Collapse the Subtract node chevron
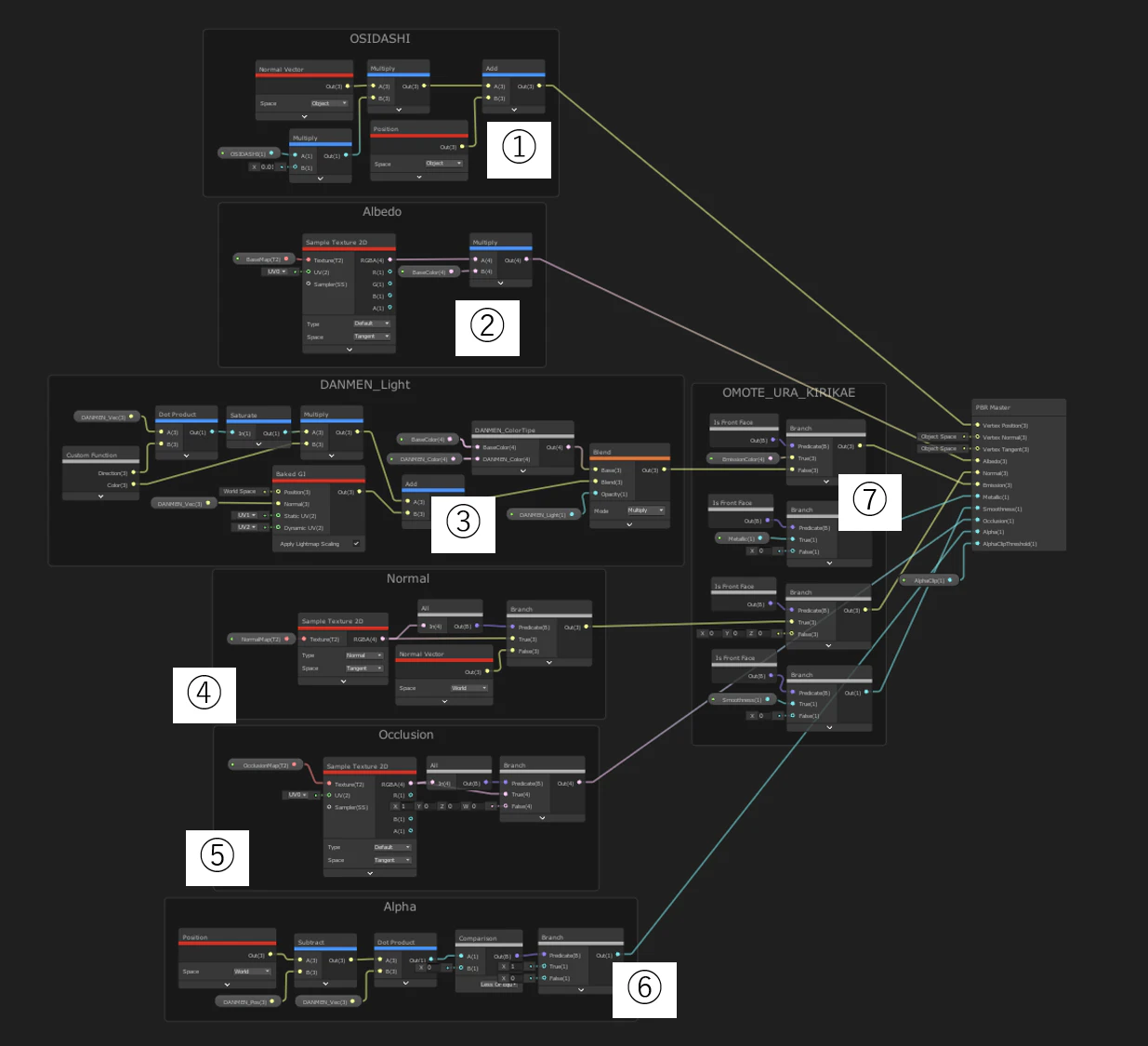 click(x=325, y=984)
